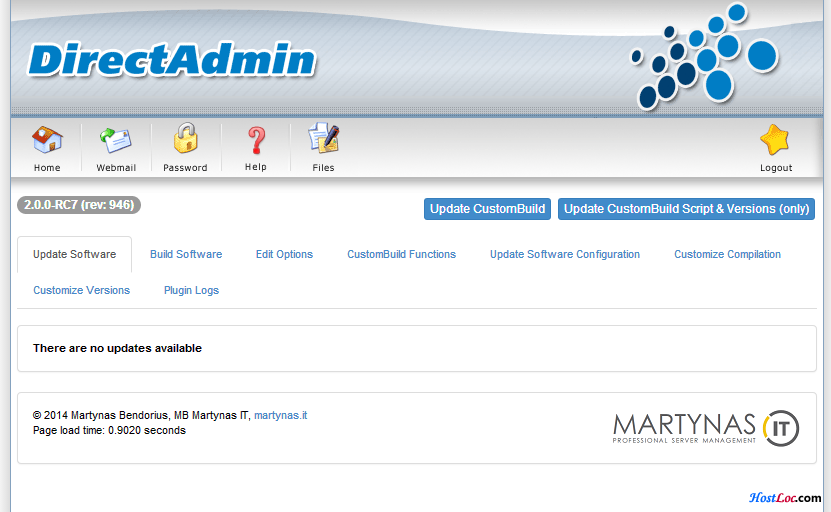The width and height of the screenshot is (831, 512).
Task: Open the Edit Options tab
Action: (x=284, y=254)
